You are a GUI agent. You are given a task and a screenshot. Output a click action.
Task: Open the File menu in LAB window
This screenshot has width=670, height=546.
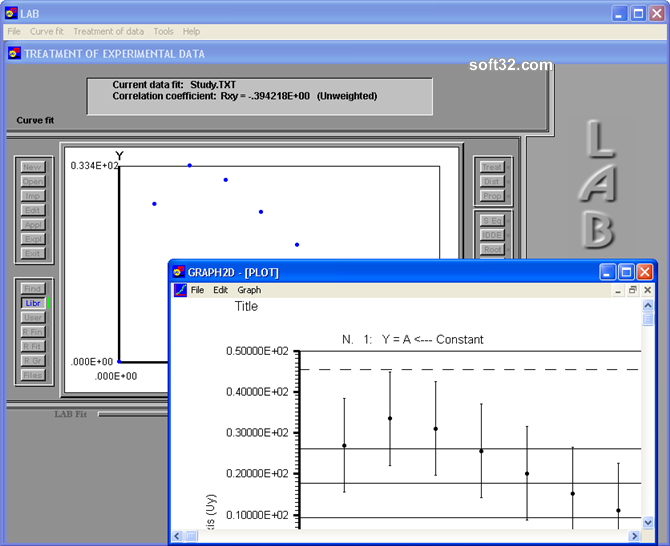(x=14, y=32)
